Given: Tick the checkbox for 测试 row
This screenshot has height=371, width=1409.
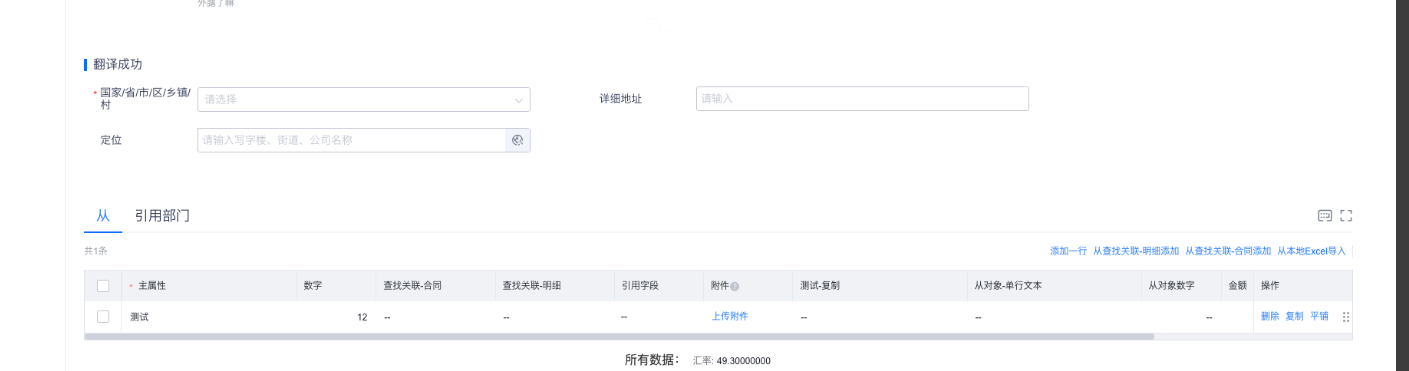Looking at the screenshot, I should pyautogui.click(x=103, y=317).
